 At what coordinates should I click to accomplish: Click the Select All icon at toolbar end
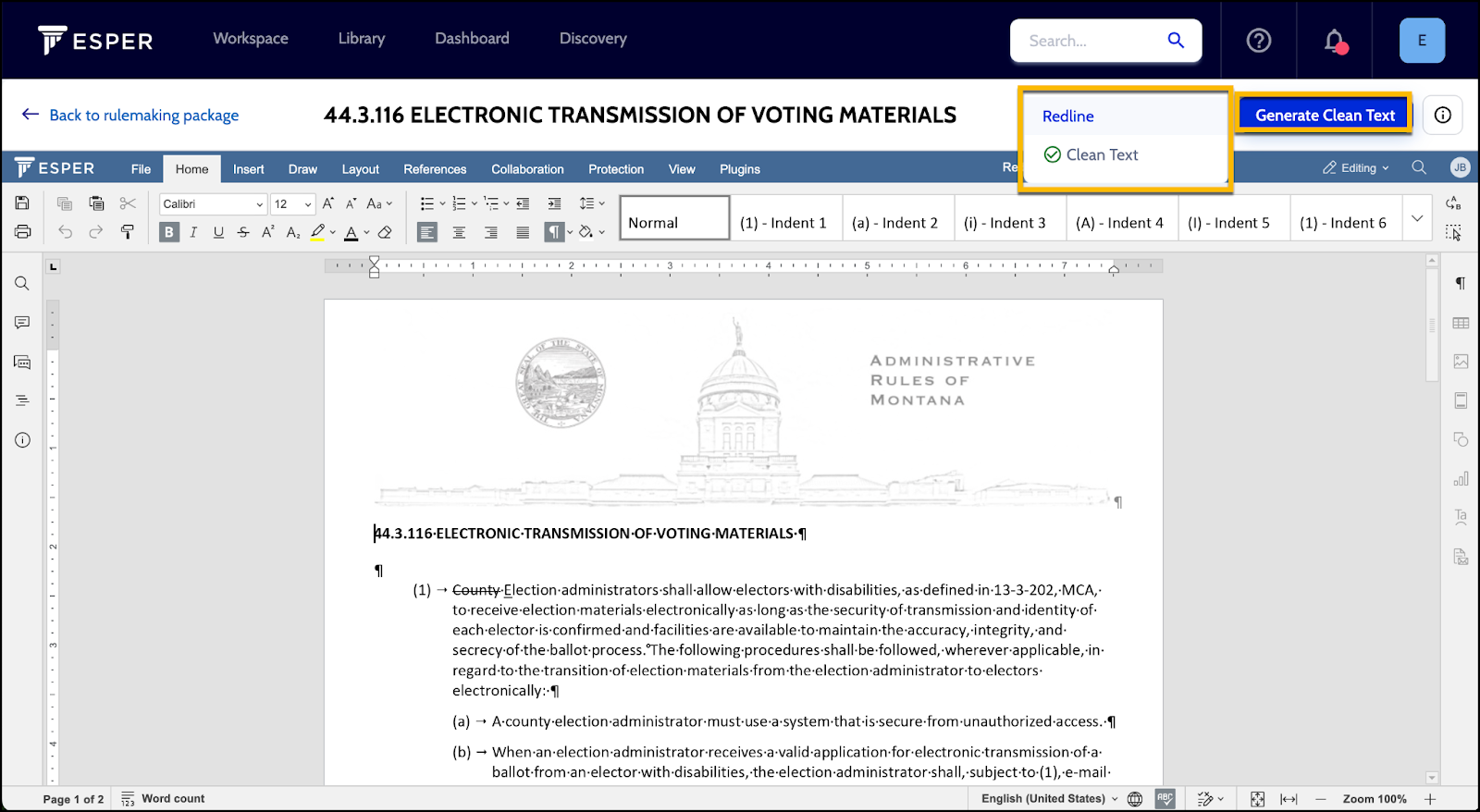tap(1453, 232)
